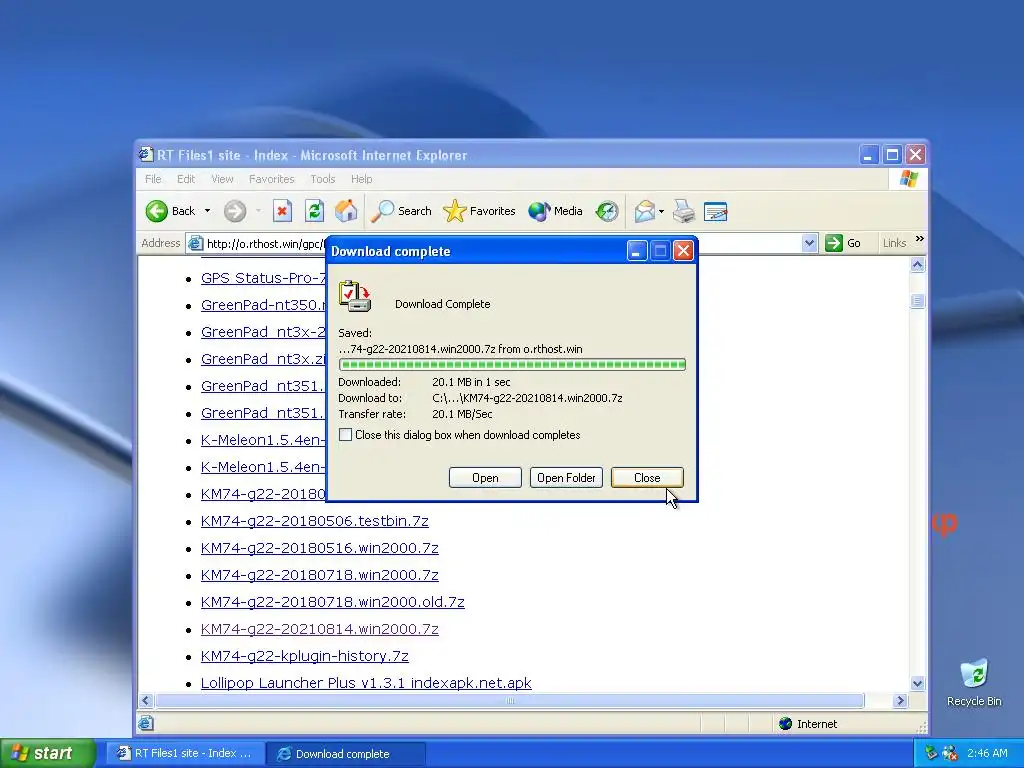Screen dimensions: 1024x768
Task: Open Lollipop Launcher Plus apk link
Action: (x=366, y=682)
